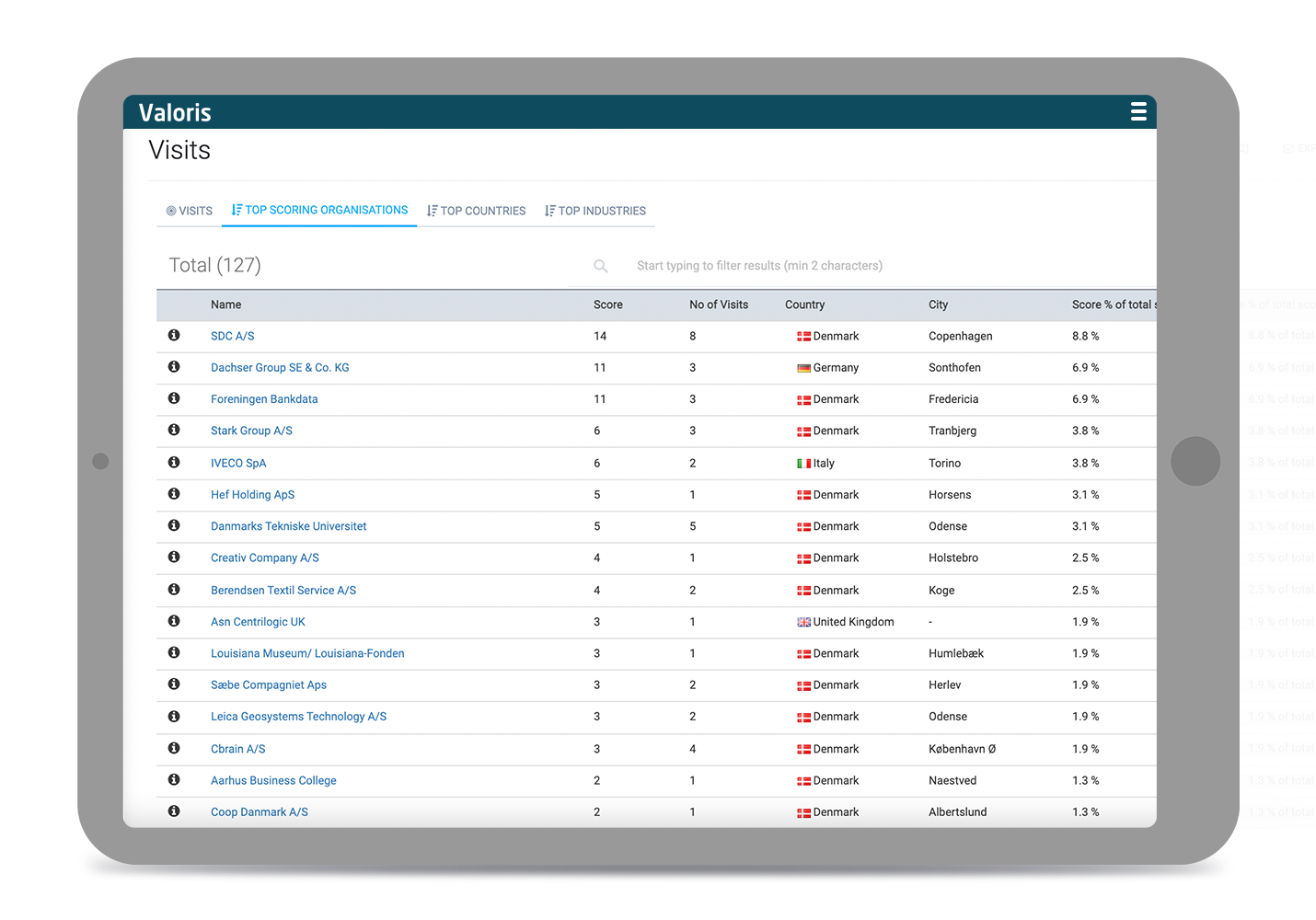Open the Top Countries tab
Image resolution: width=1316 pixels, height=920 pixels.
[477, 211]
